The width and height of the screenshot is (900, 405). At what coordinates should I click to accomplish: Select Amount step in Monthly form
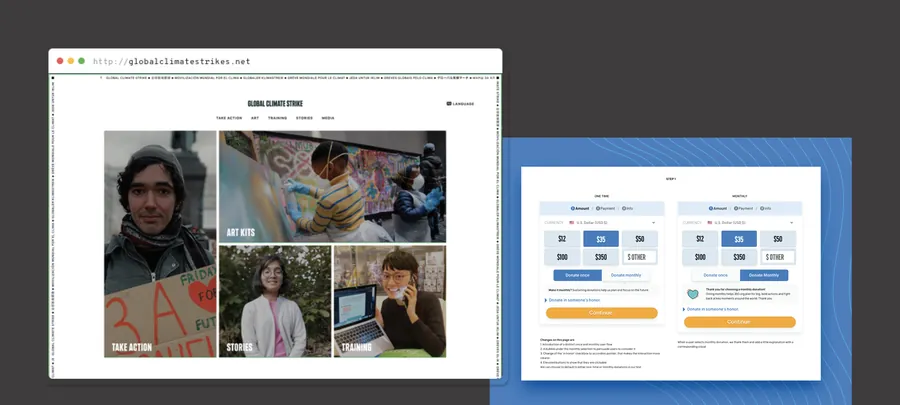717,208
